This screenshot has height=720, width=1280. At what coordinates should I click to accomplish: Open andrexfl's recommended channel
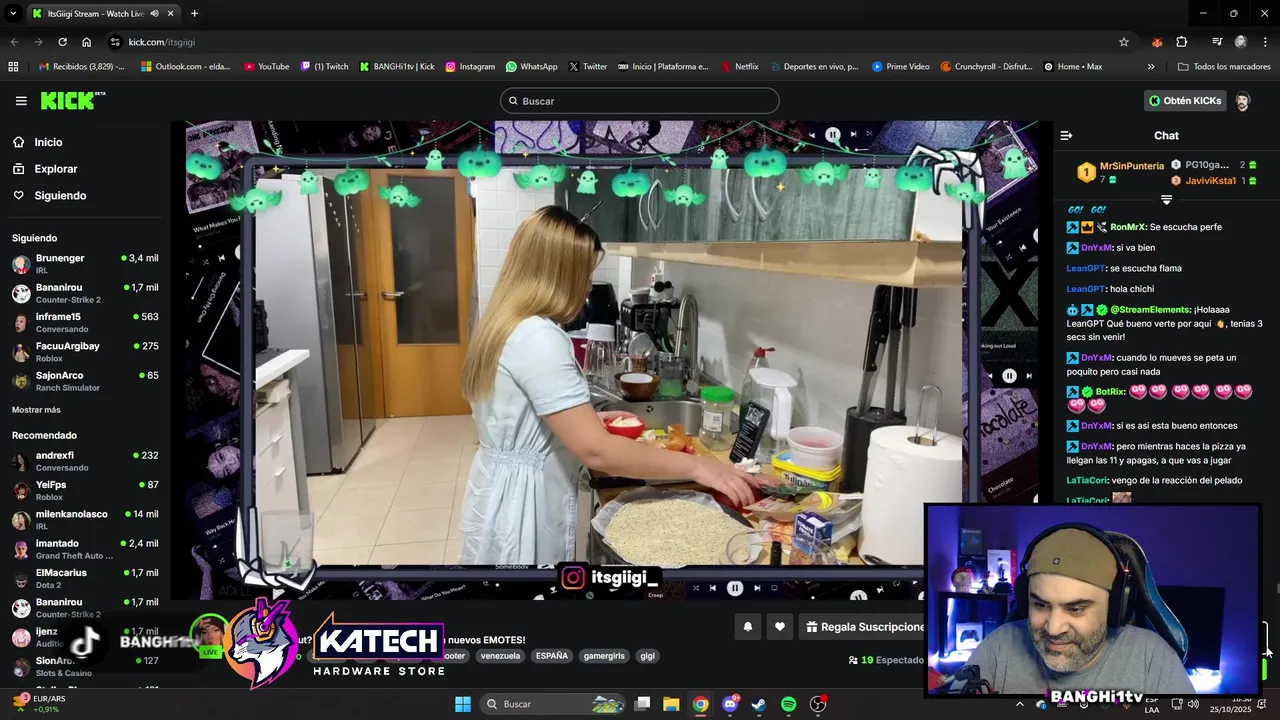click(x=86, y=461)
